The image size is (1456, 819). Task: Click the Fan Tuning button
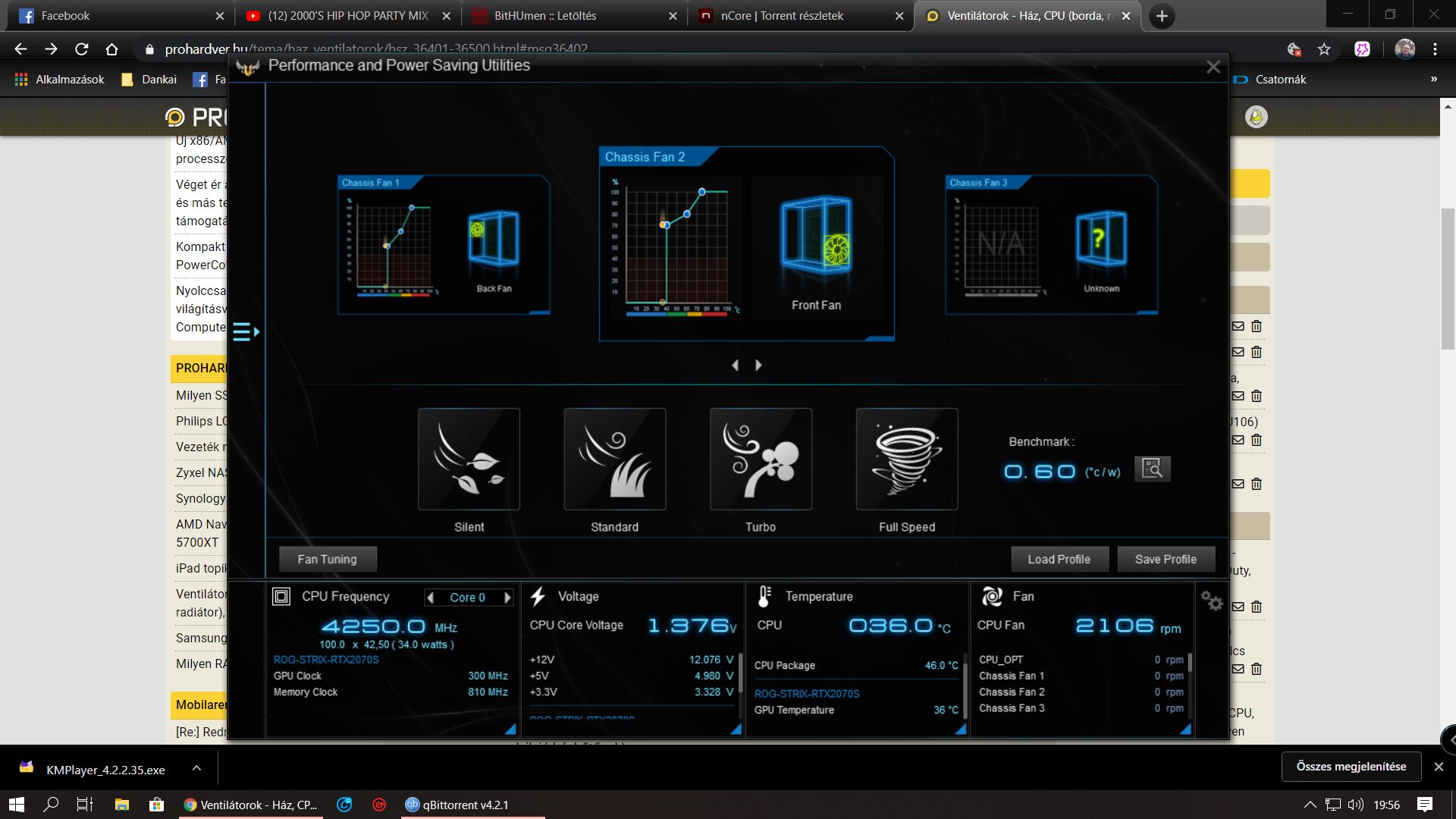[x=327, y=559]
